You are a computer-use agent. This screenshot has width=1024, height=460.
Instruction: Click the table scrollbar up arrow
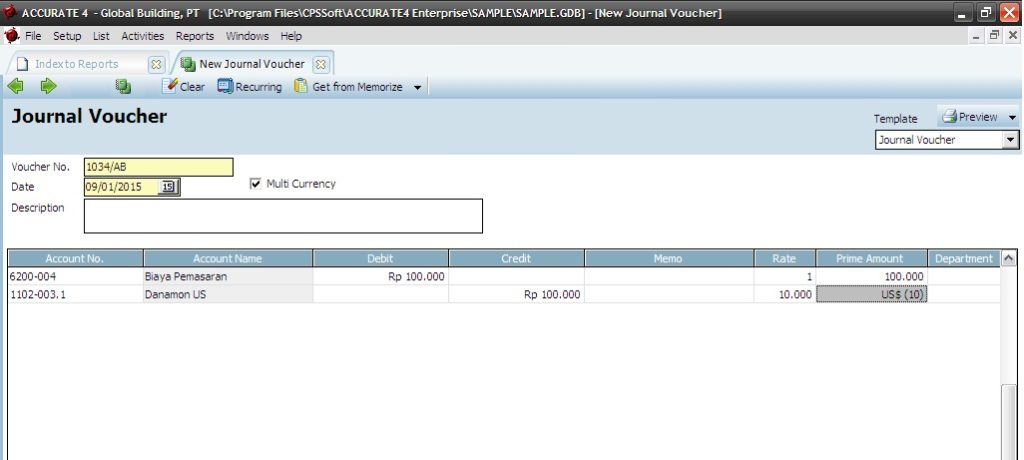point(1008,257)
